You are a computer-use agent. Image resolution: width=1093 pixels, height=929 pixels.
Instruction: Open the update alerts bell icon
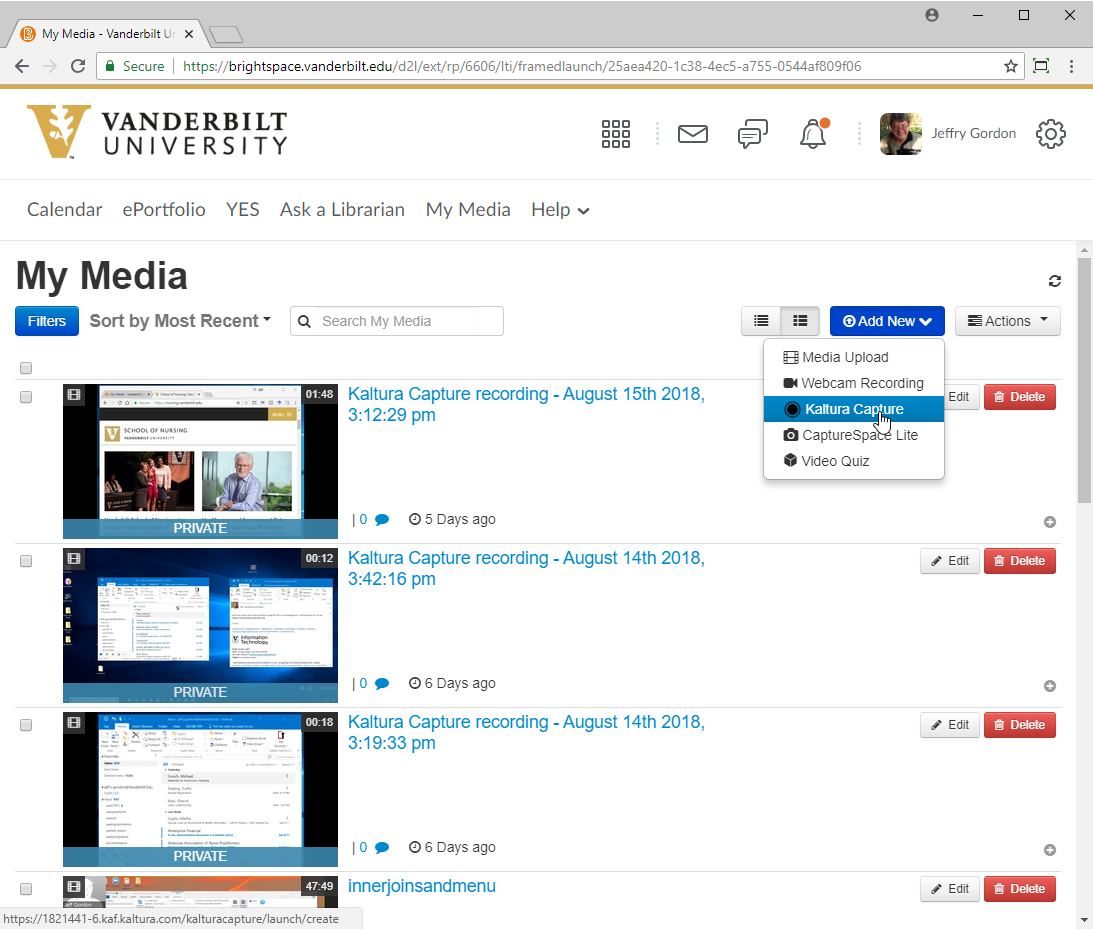pos(813,134)
